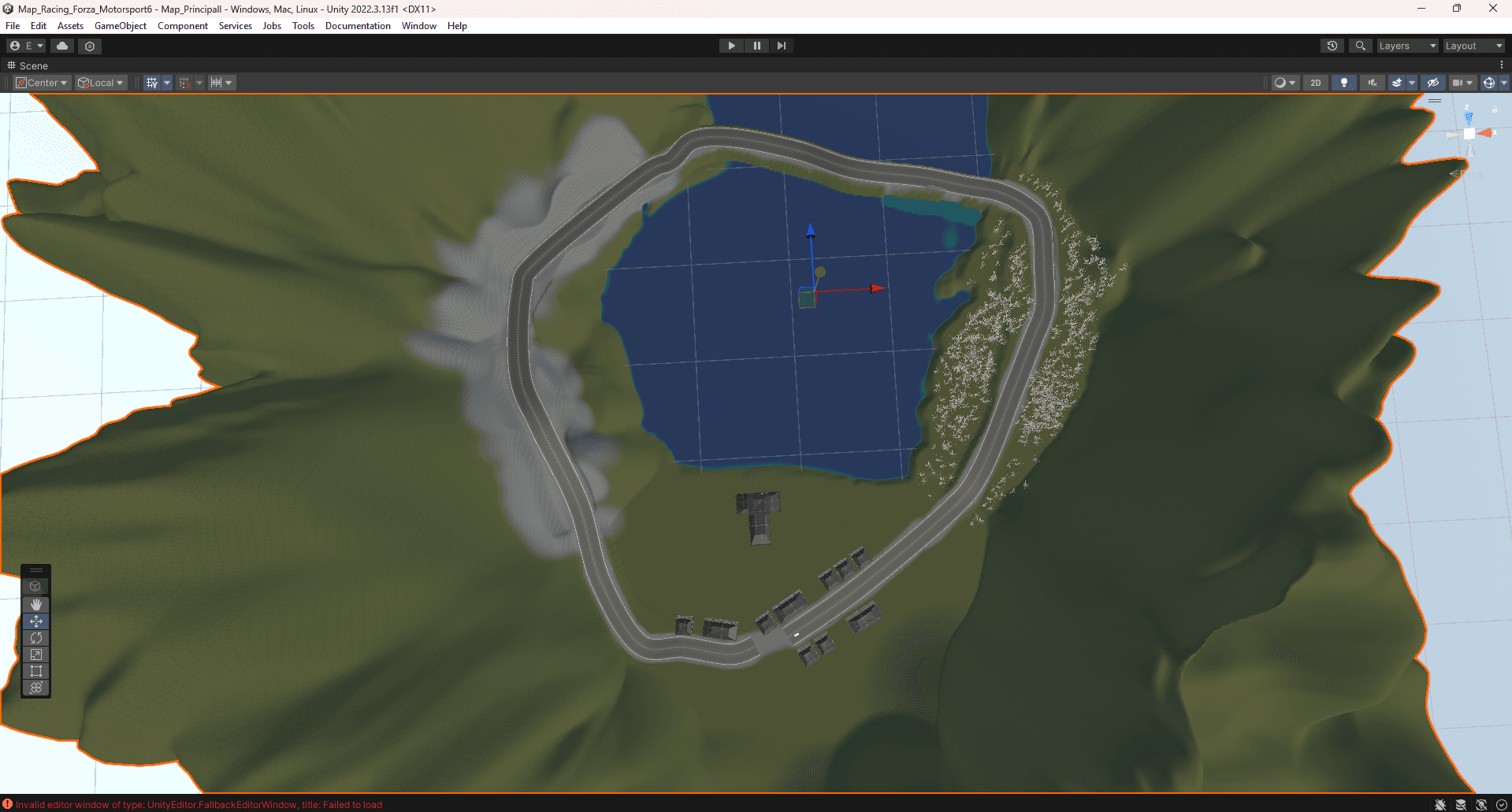Select the Scene tab
This screenshot has width=1512, height=812.
28,65
